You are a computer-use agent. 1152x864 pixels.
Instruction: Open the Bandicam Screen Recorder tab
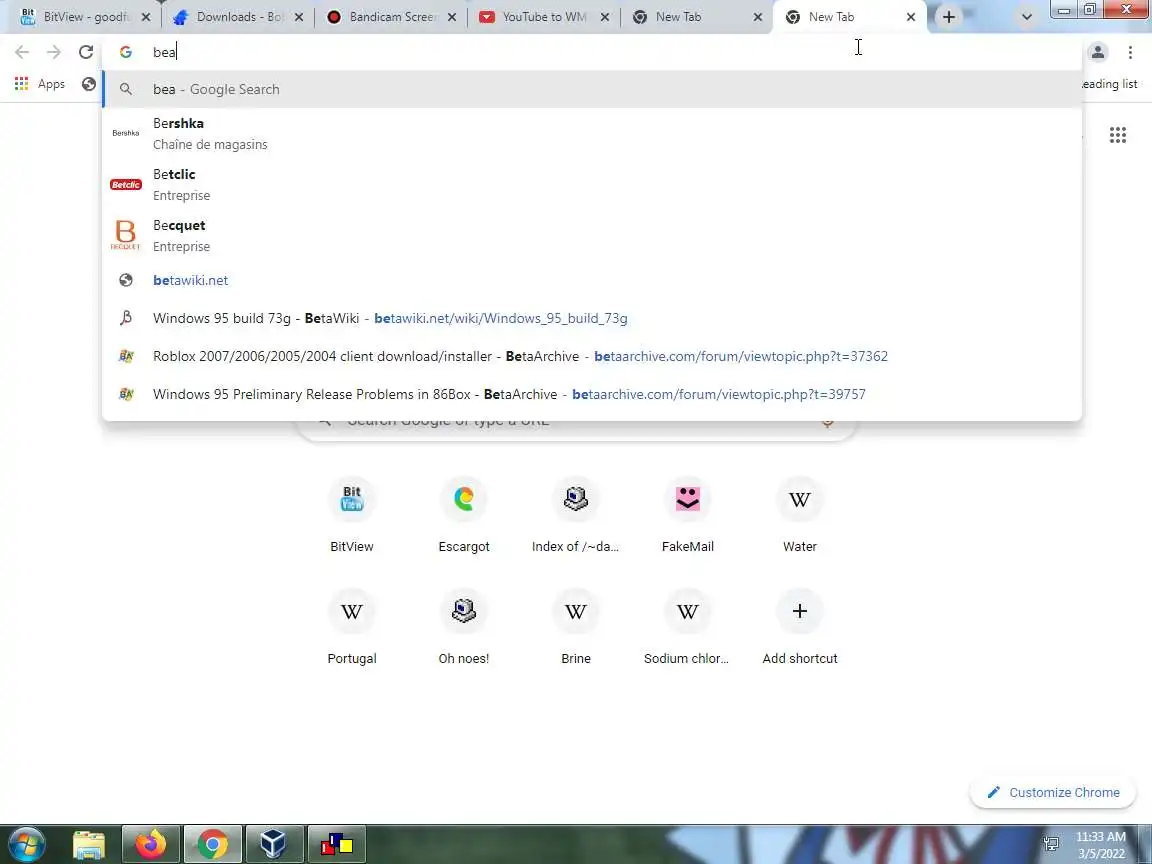point(391,17)
